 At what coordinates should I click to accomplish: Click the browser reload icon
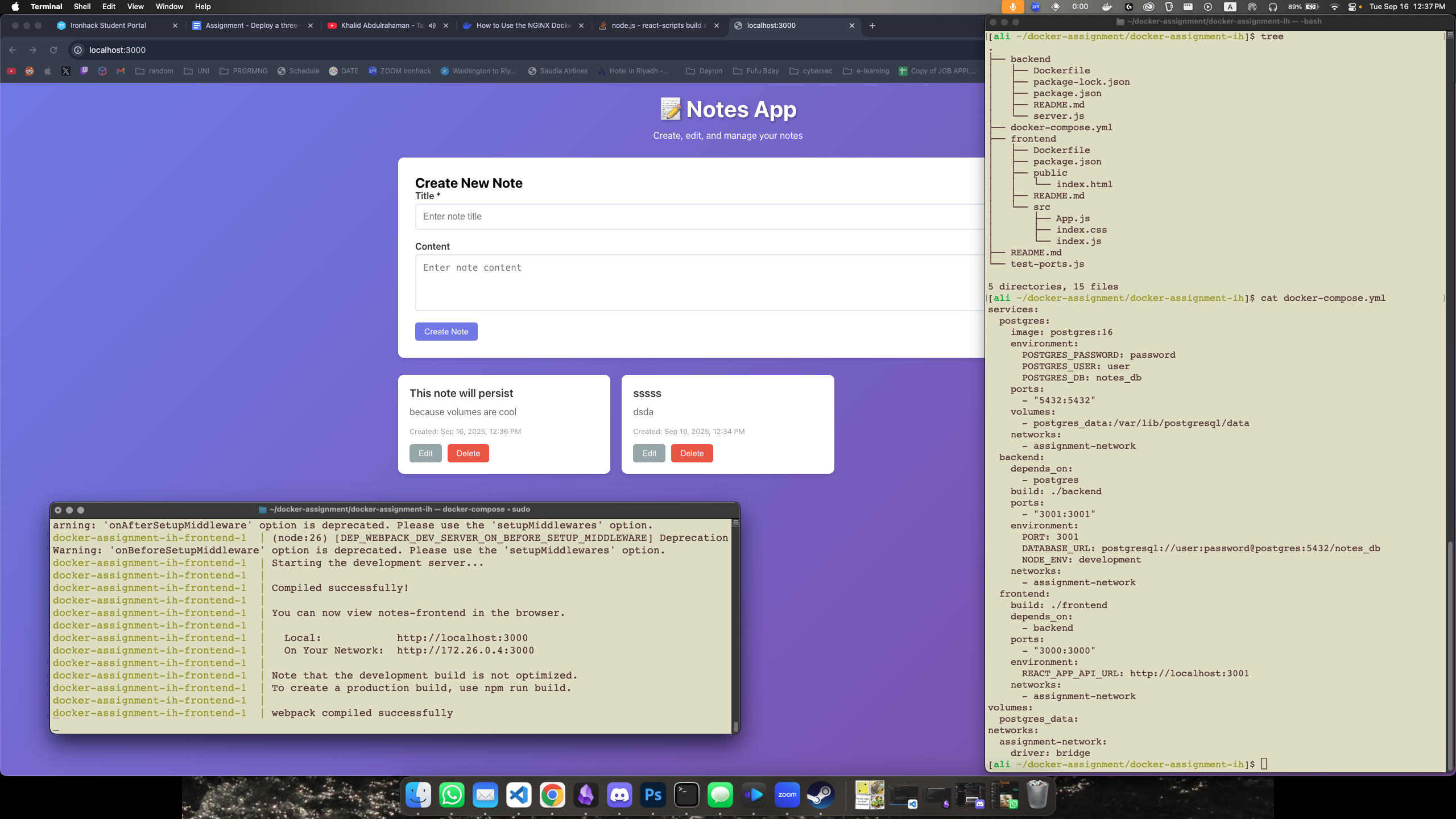coord(53,50)
